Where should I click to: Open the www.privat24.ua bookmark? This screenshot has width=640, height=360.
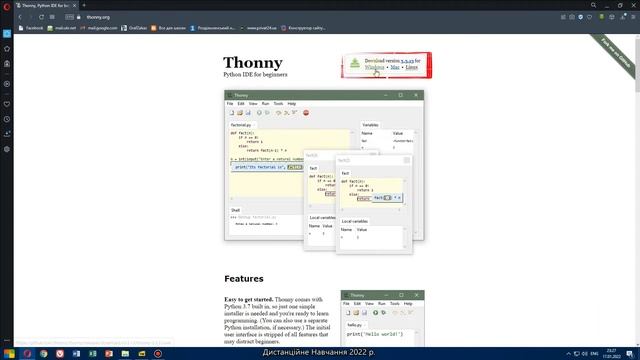pos(258,28)
